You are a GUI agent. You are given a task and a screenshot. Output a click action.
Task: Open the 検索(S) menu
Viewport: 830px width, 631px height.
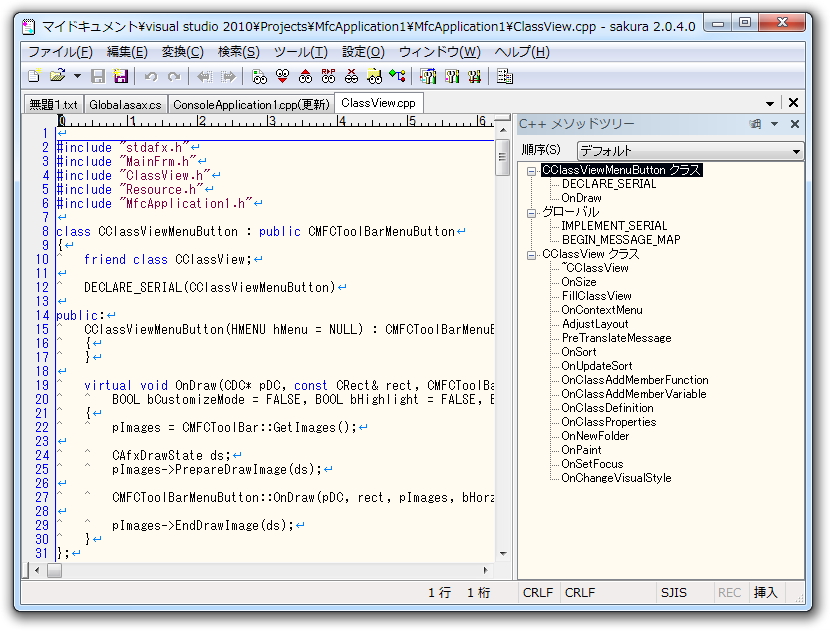click(238, 52)
